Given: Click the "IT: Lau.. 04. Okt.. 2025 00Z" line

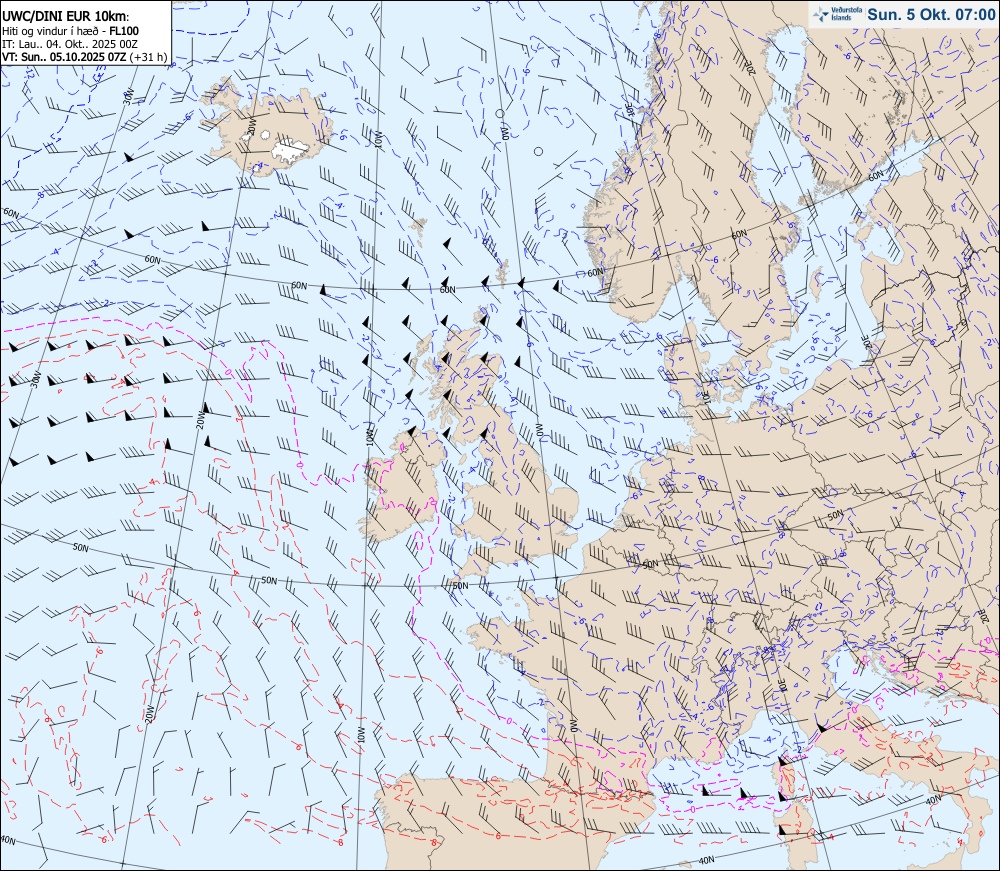Looking at the screenshot, I should [70, 44].
